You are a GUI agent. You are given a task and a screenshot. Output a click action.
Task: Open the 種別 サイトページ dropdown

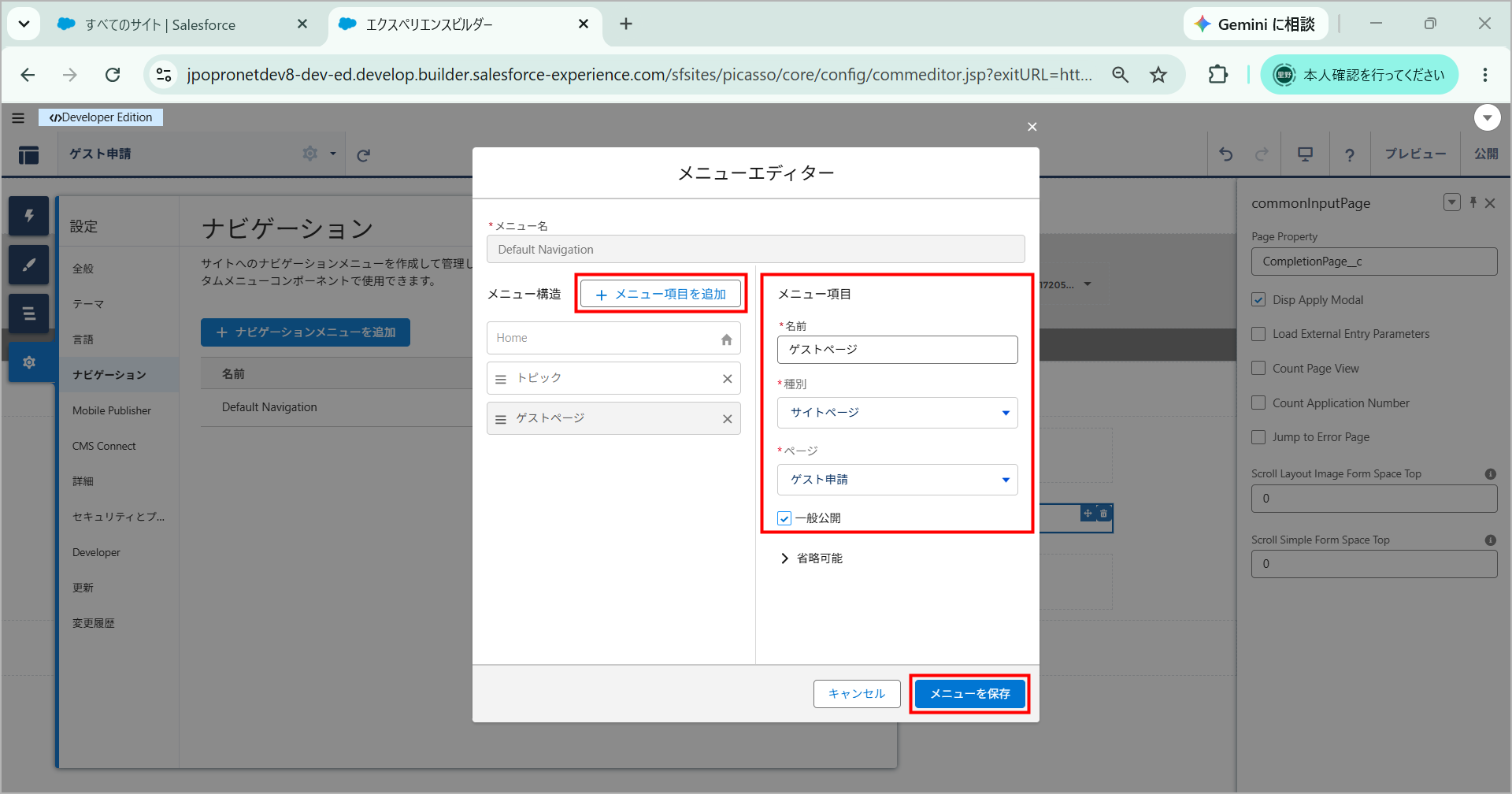pos(897,413)
